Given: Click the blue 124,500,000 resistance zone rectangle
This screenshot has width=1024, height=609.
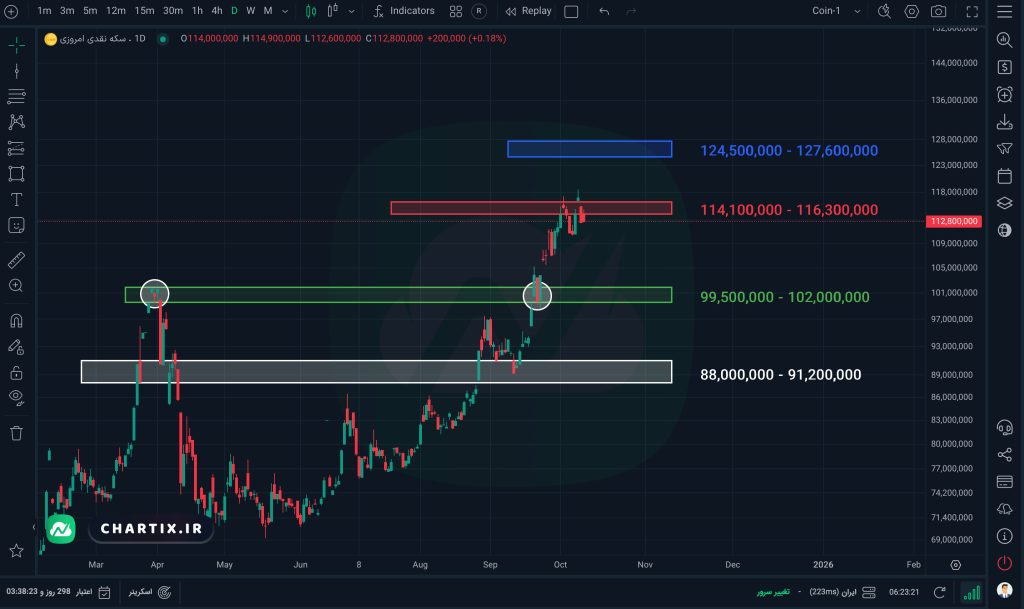Looking at the screenshot, I should (589, 149).
